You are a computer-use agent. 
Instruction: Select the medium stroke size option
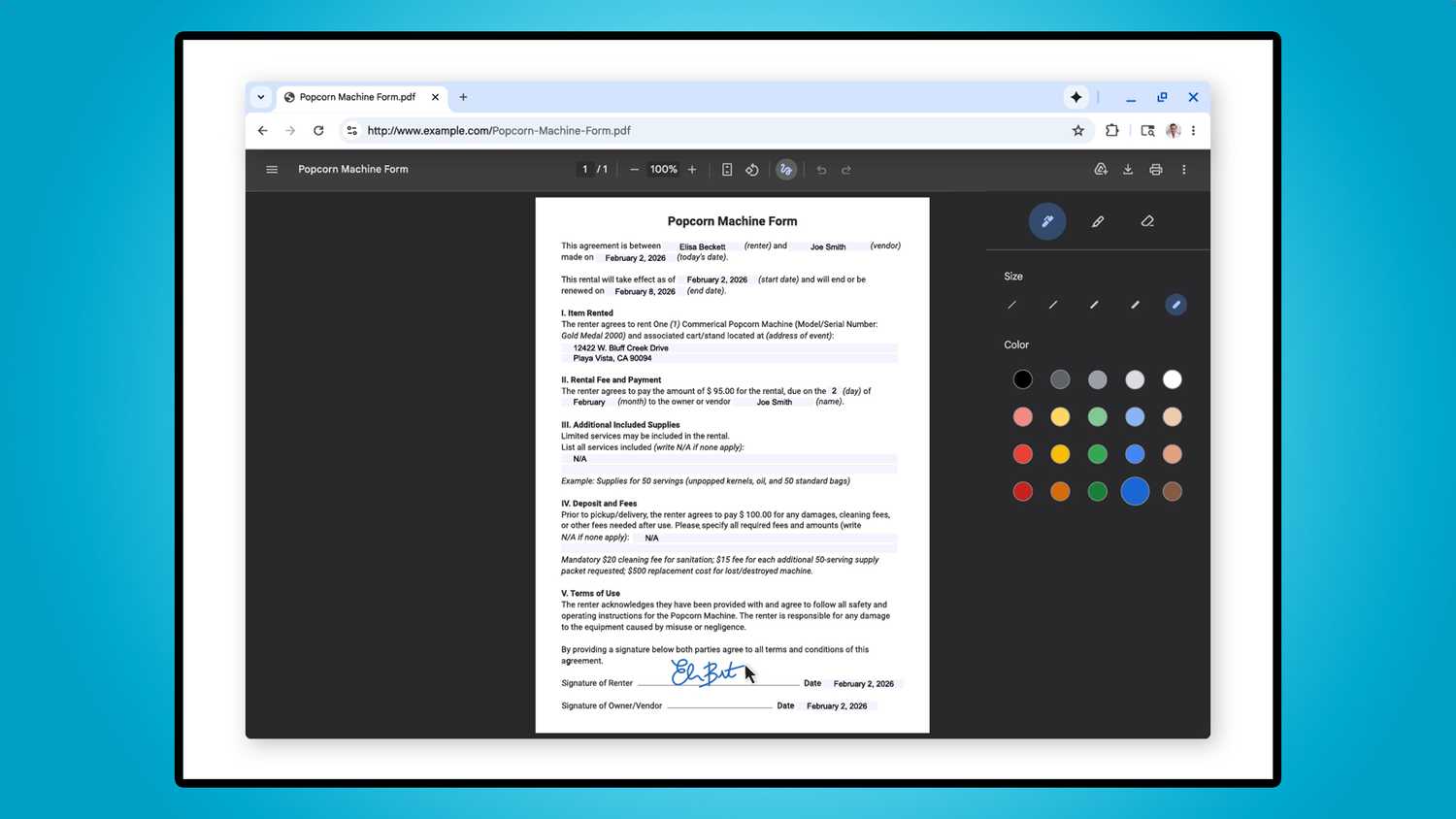1094,305
